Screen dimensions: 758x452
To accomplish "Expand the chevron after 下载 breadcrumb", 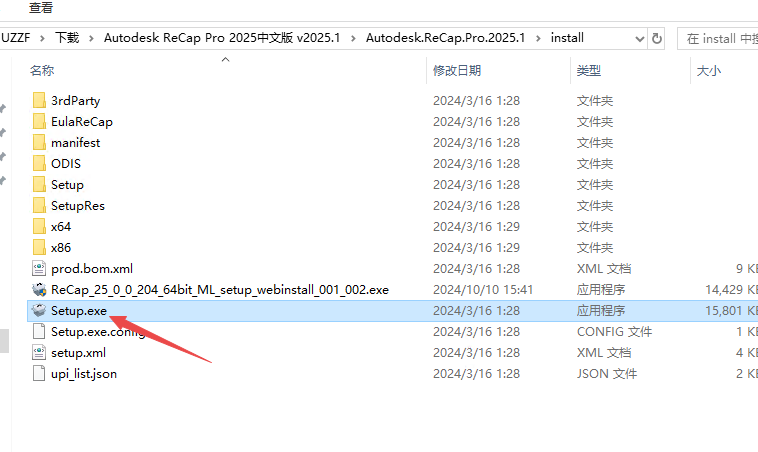I will 92,38.
